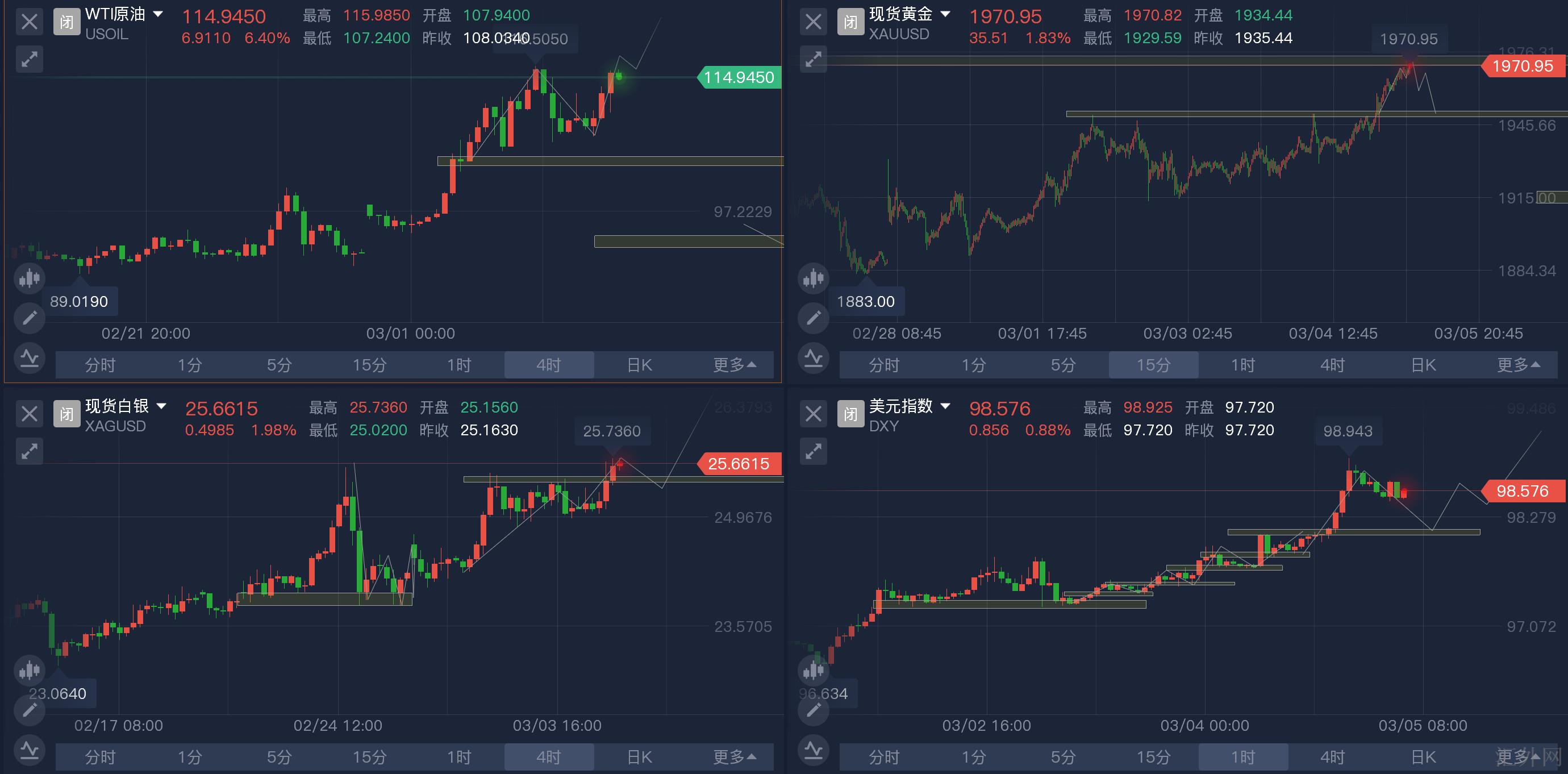
Task: Select pencil drawing tool in WTI panel
Action: click(29, 317)
